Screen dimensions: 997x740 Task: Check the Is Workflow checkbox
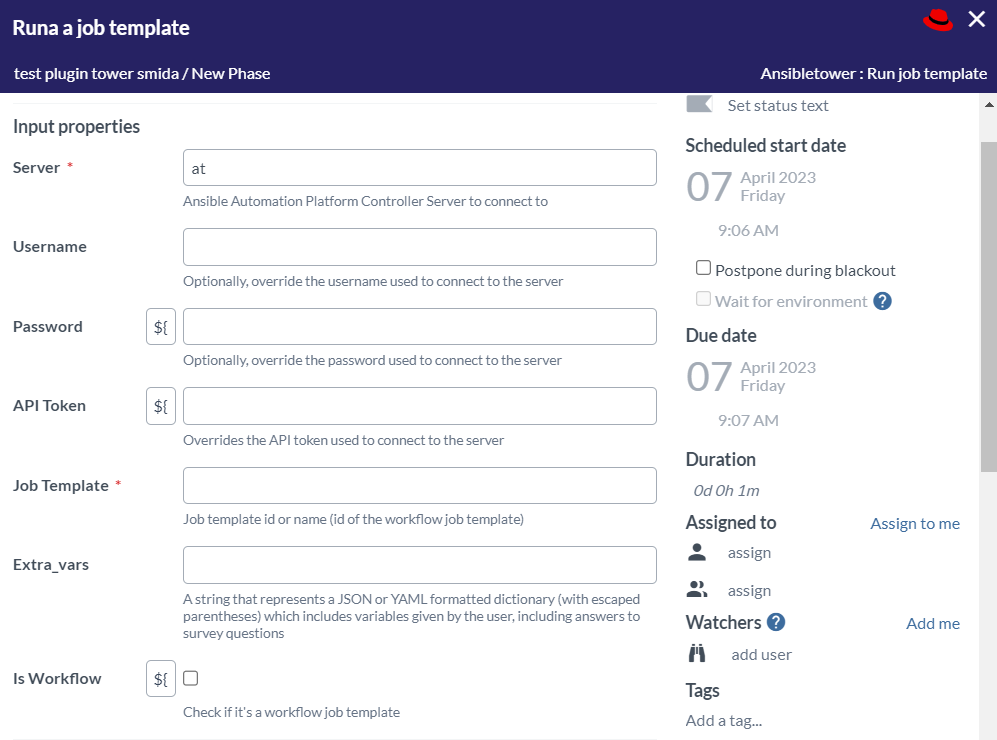[191, 678]
